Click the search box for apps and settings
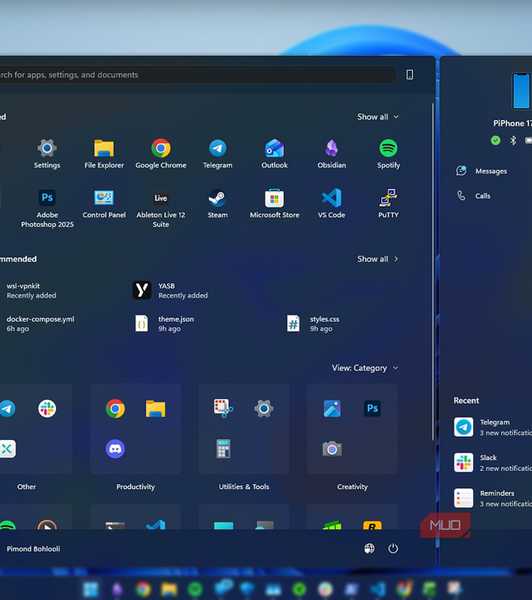Image resolution: width=532 pixels, height=600 pixels. [x=197, y=75]
